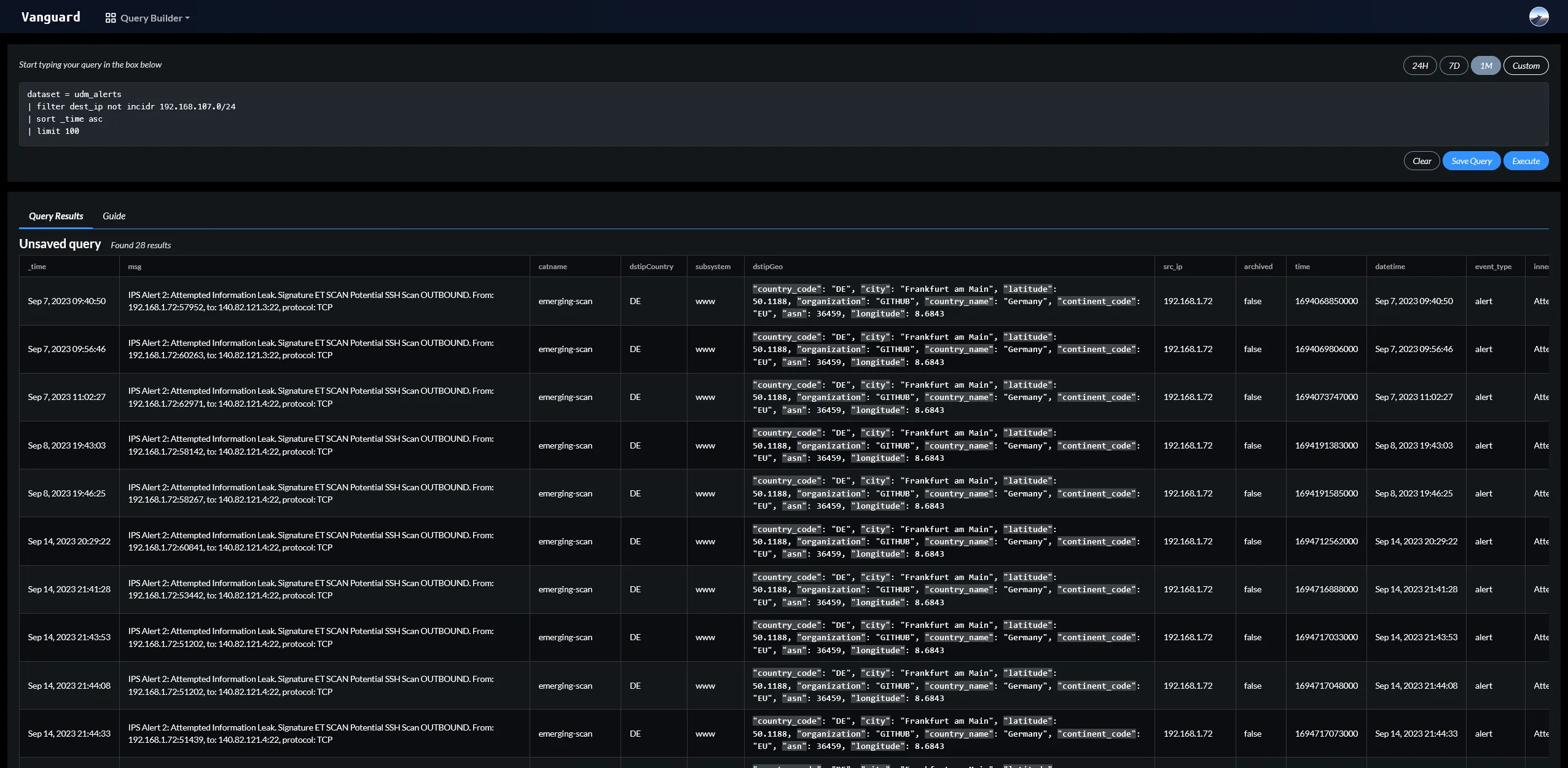Click the archived column header
The height and width of the screenshot is (768, 1568).
tap(1259, 267)
